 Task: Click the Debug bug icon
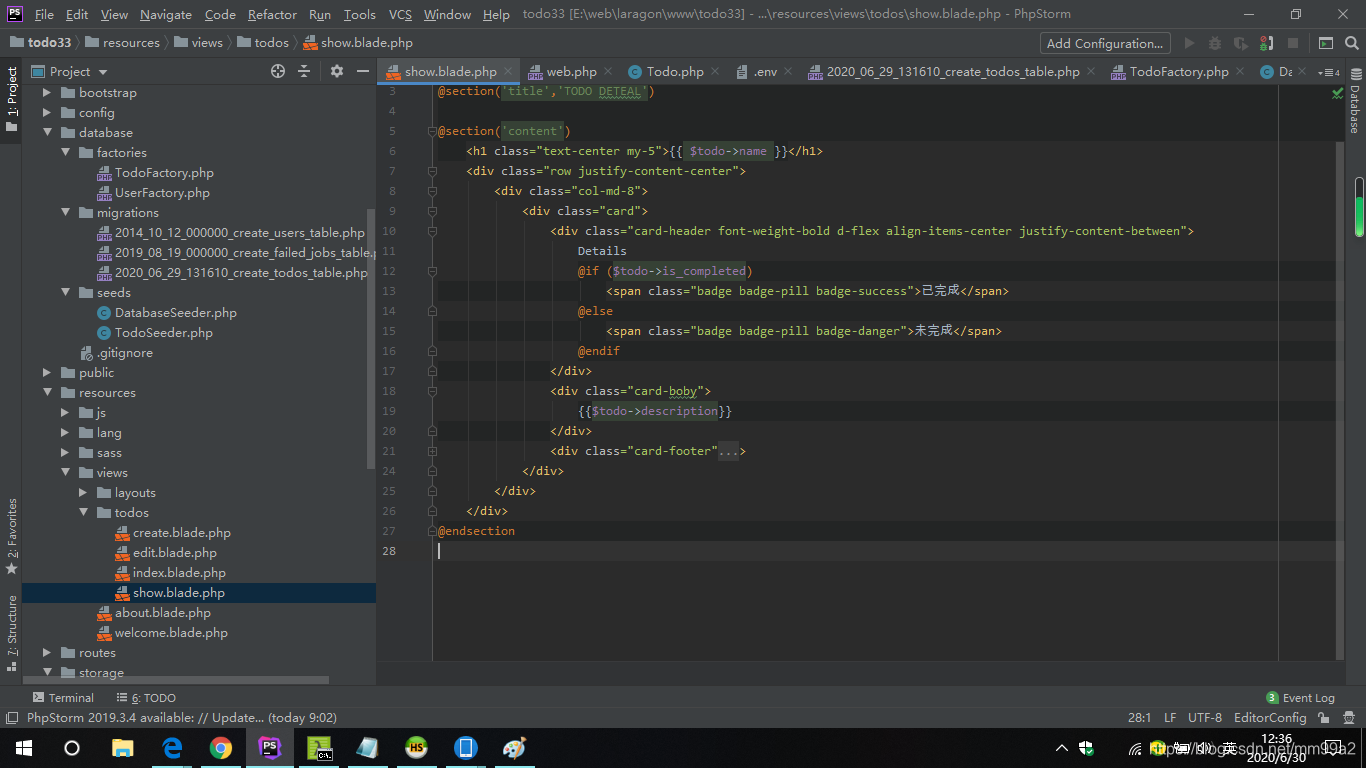pyautogui.click(x=1215, y=43)
